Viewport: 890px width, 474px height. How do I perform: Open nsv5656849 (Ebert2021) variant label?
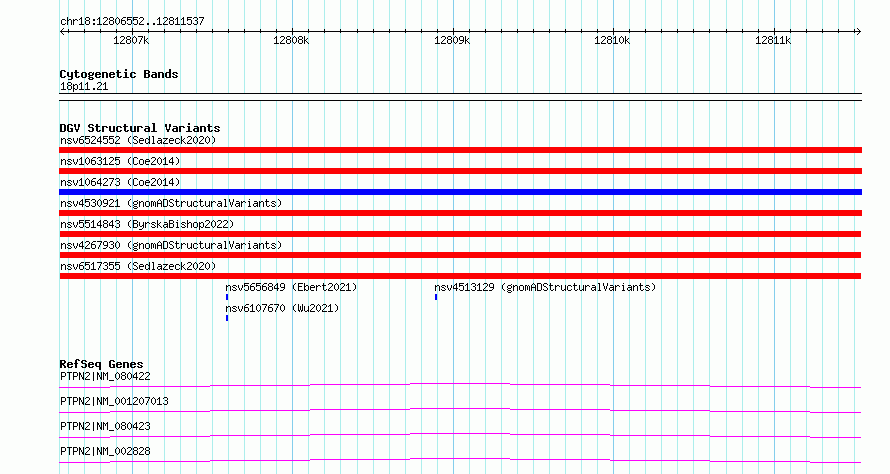coord(291,287)
